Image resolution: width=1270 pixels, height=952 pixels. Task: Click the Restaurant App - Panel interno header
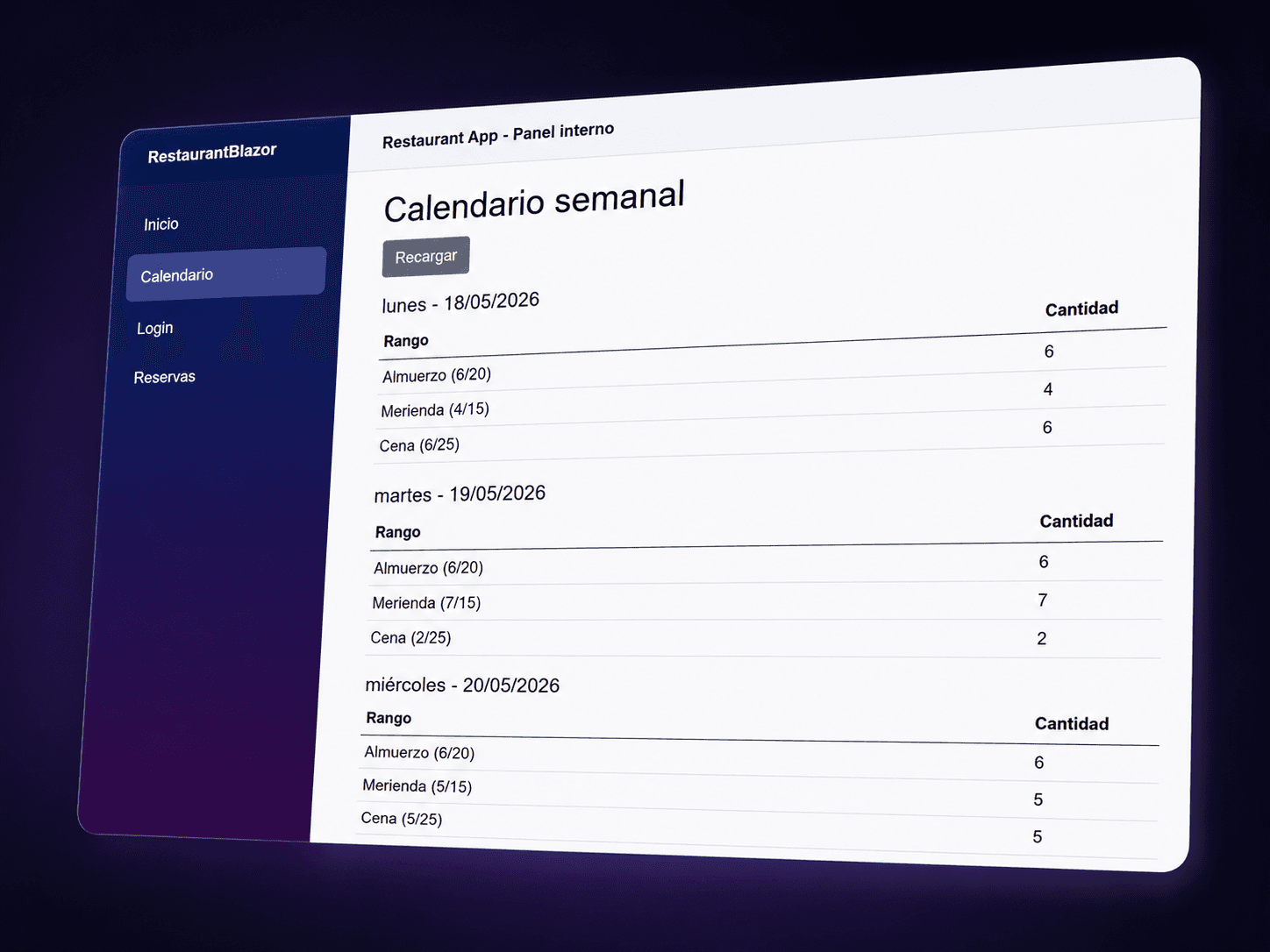[x=498, y=135]
